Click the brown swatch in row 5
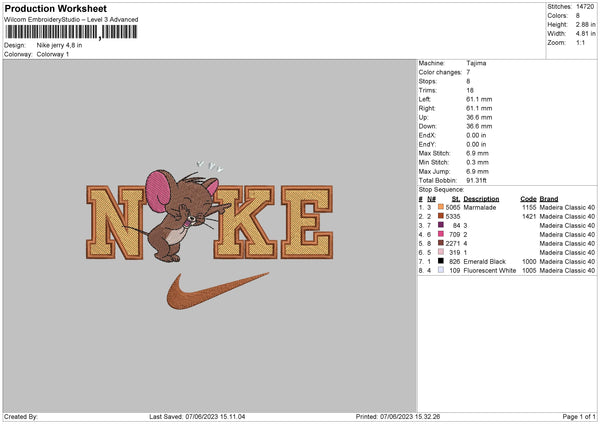Viewport: 600px width, 424px height. click(x=441, y=243)
